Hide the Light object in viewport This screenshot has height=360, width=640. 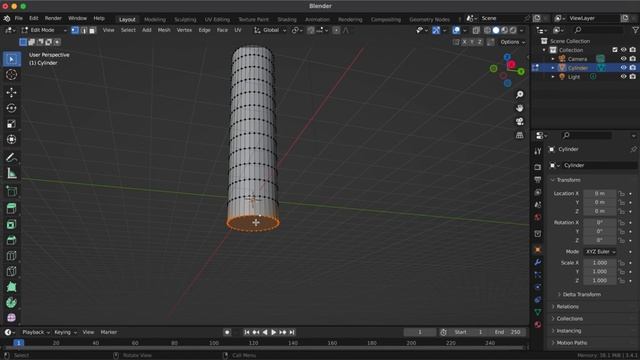click(x=623, y=77)
